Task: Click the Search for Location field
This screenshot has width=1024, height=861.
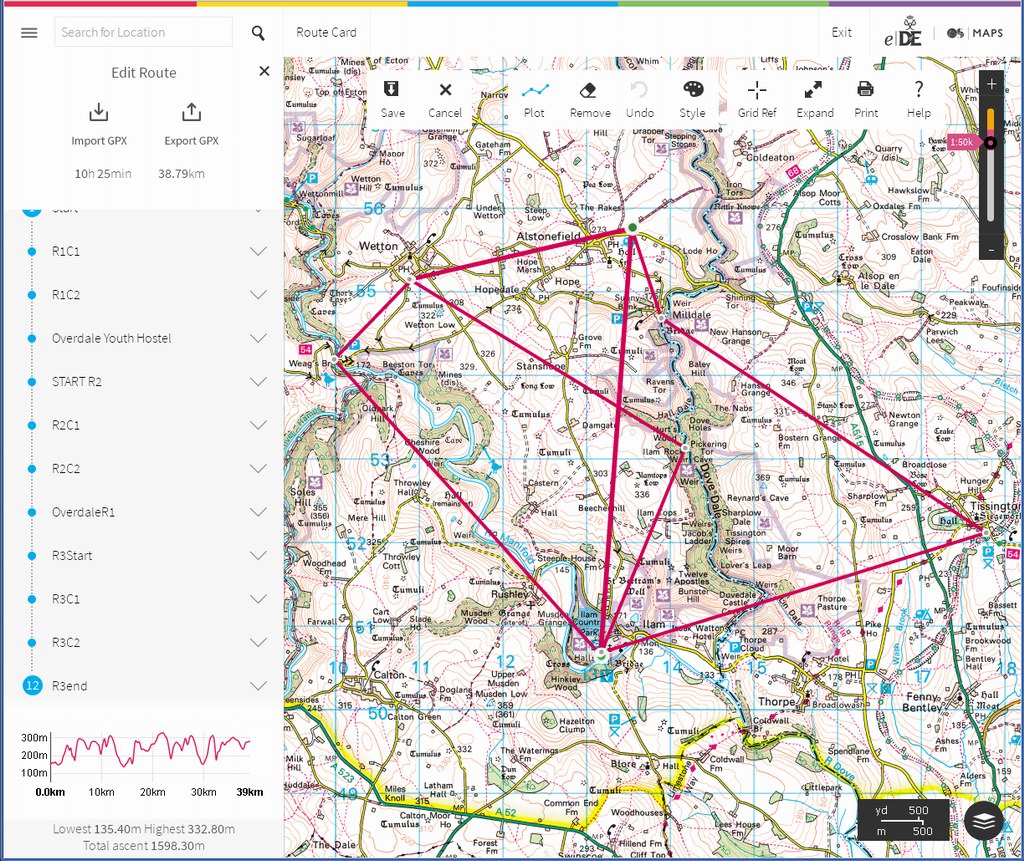Action: [143, 33]
